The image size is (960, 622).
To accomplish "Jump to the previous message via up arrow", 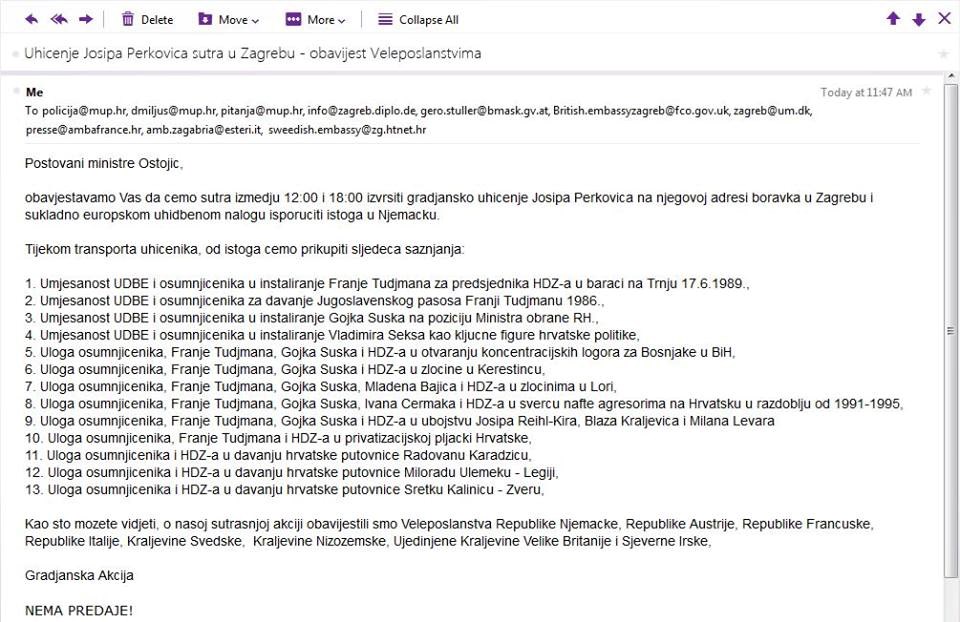I will [893, 17].
